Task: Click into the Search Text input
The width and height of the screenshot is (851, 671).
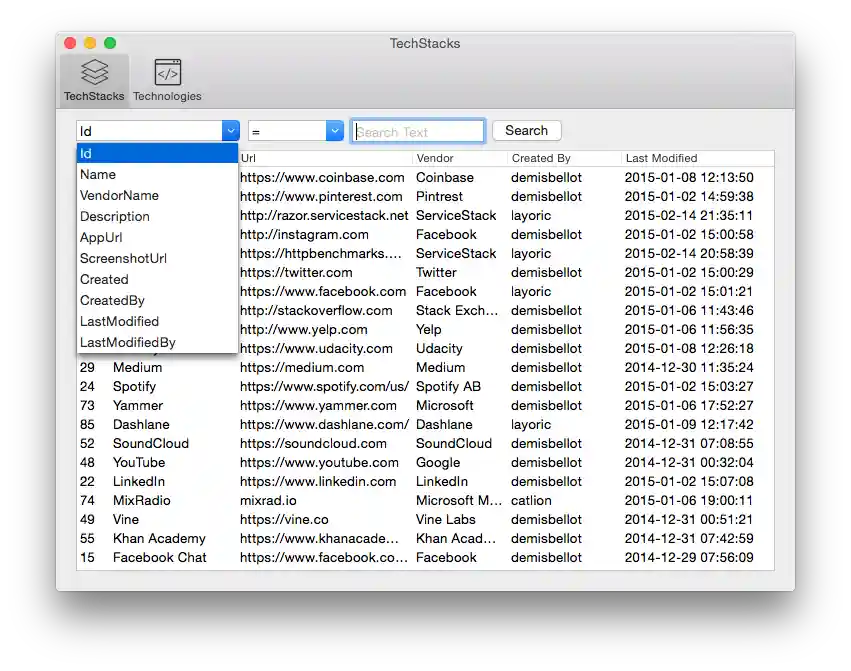Action: pos(417,130)
